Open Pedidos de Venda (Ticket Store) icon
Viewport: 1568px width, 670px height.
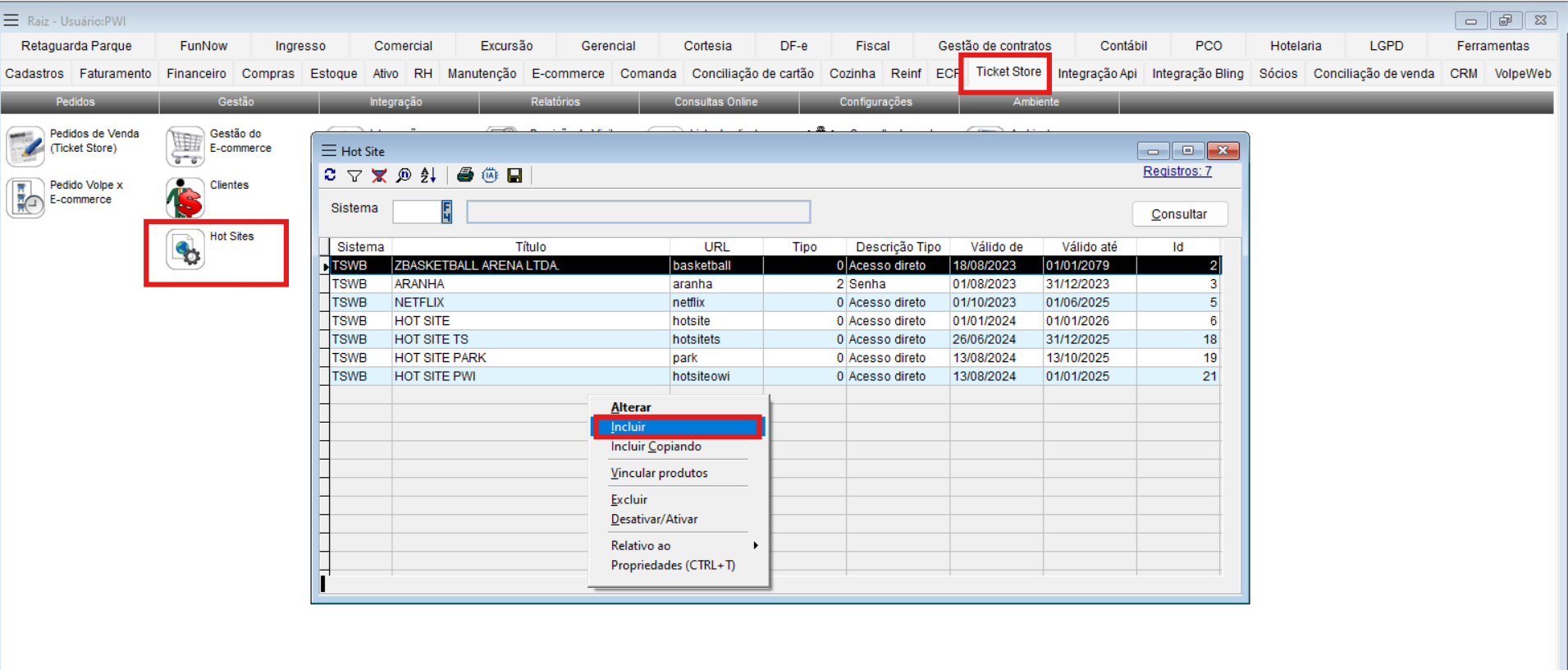click(x=25, y=146)
